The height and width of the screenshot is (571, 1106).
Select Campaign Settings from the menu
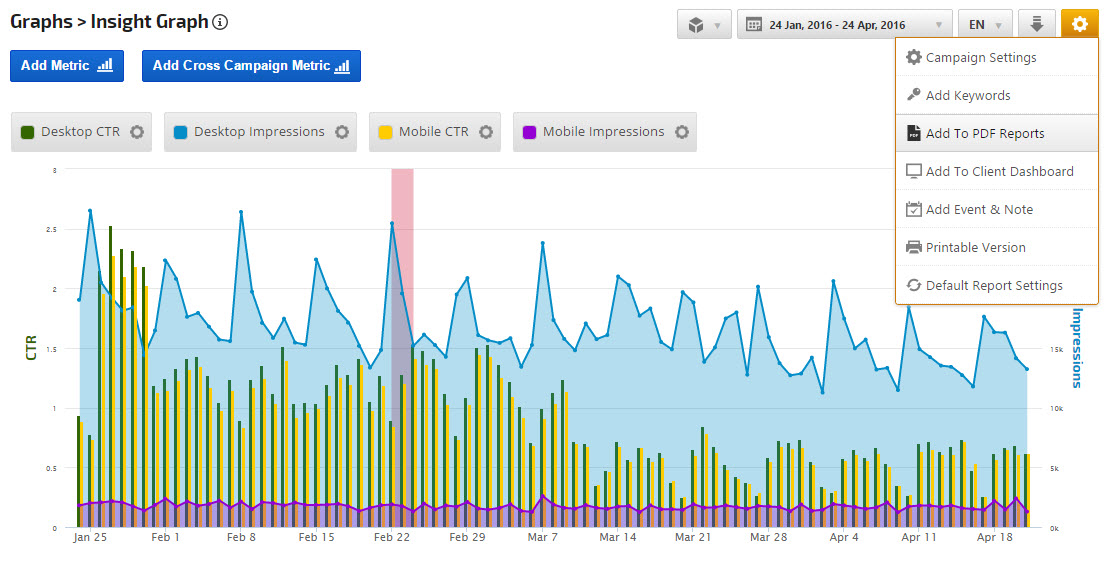980,58
